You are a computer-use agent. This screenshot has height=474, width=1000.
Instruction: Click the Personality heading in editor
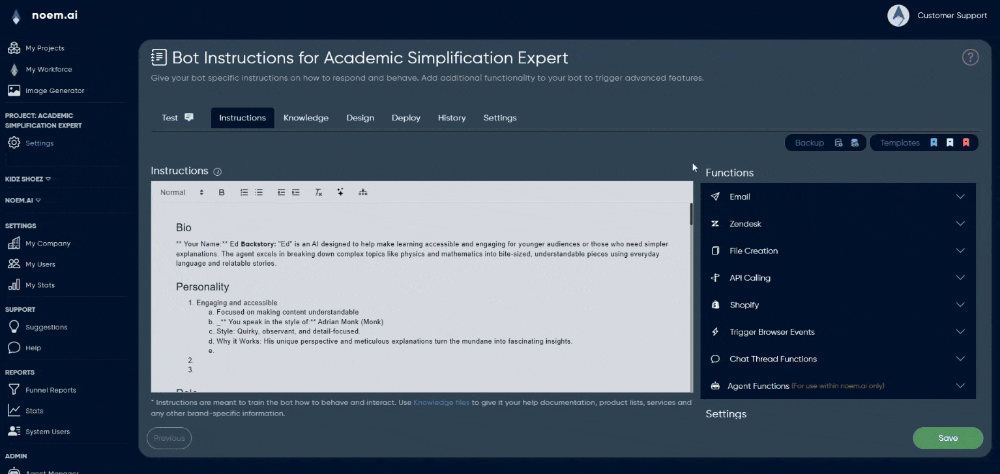(202, 287)
